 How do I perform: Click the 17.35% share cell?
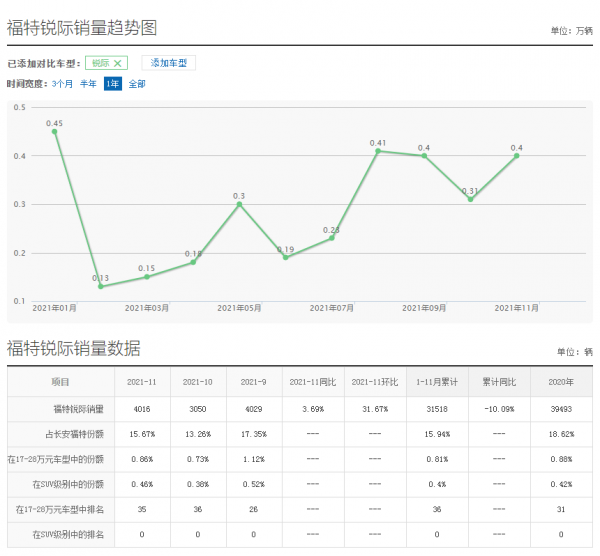pyautogui.click(x=253, y=434)
